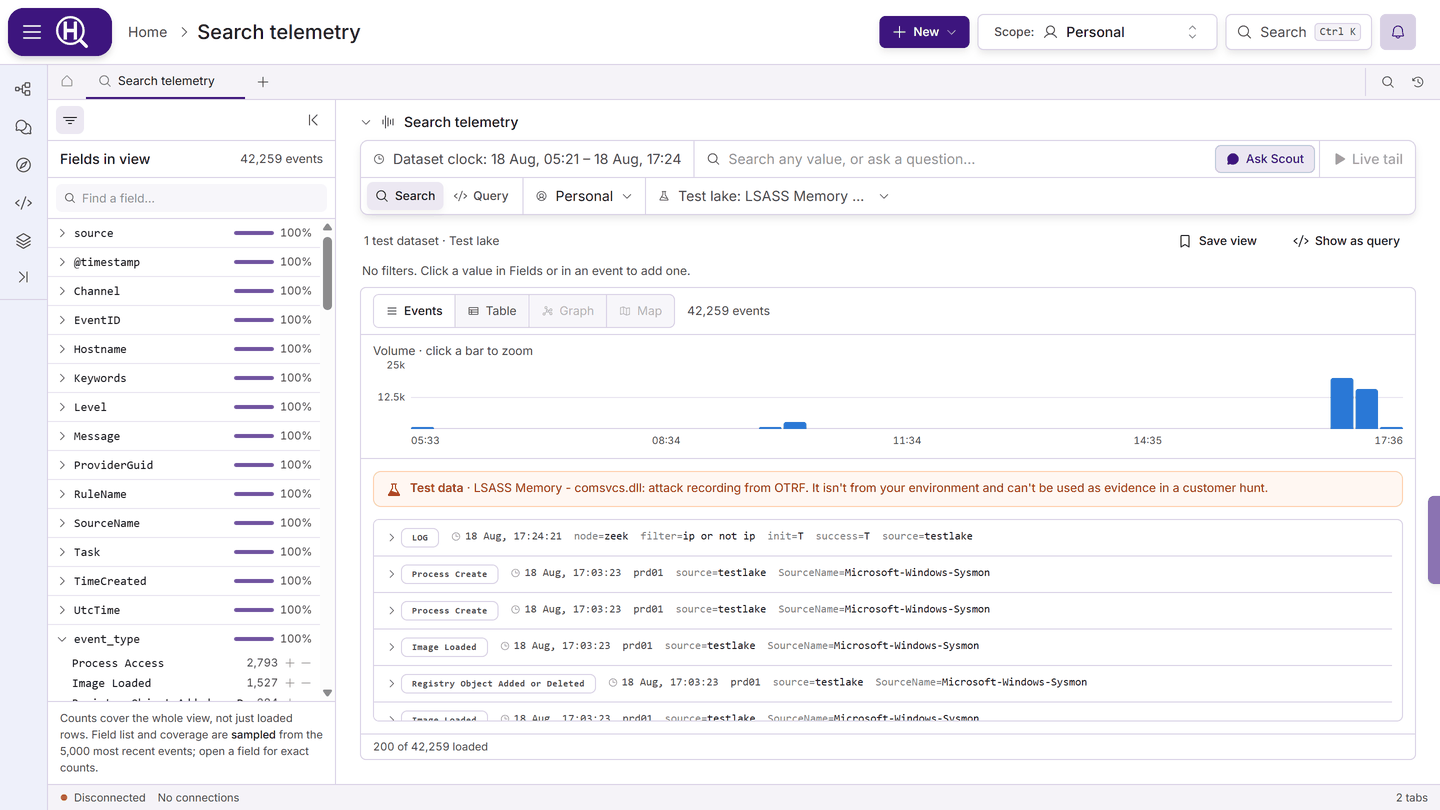Click the magnifier icon at the tab strip's right end

click(x=1388, y=82)
